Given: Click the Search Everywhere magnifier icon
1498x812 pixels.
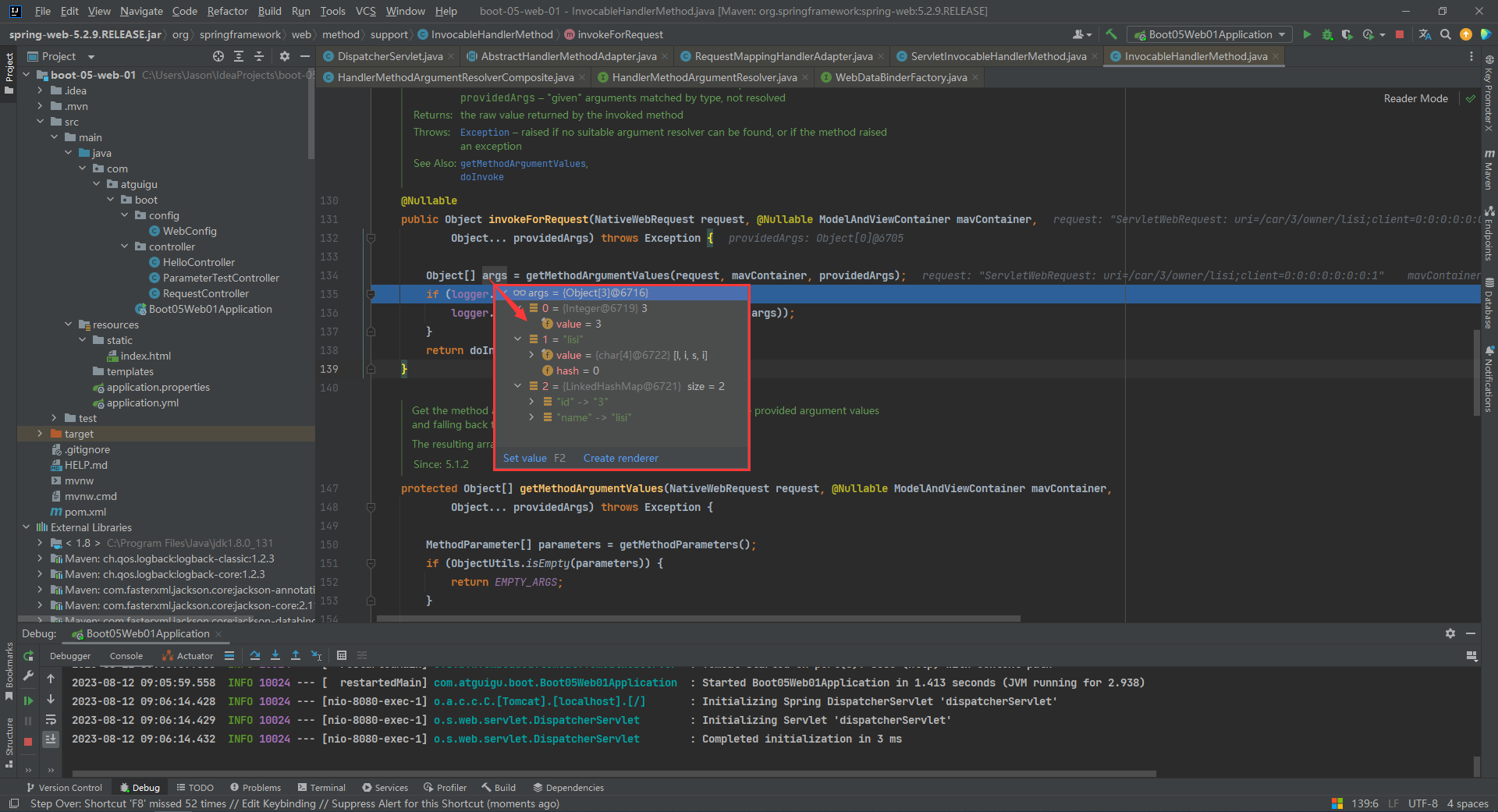Looking at the screenshot, I should point(1446,34).
